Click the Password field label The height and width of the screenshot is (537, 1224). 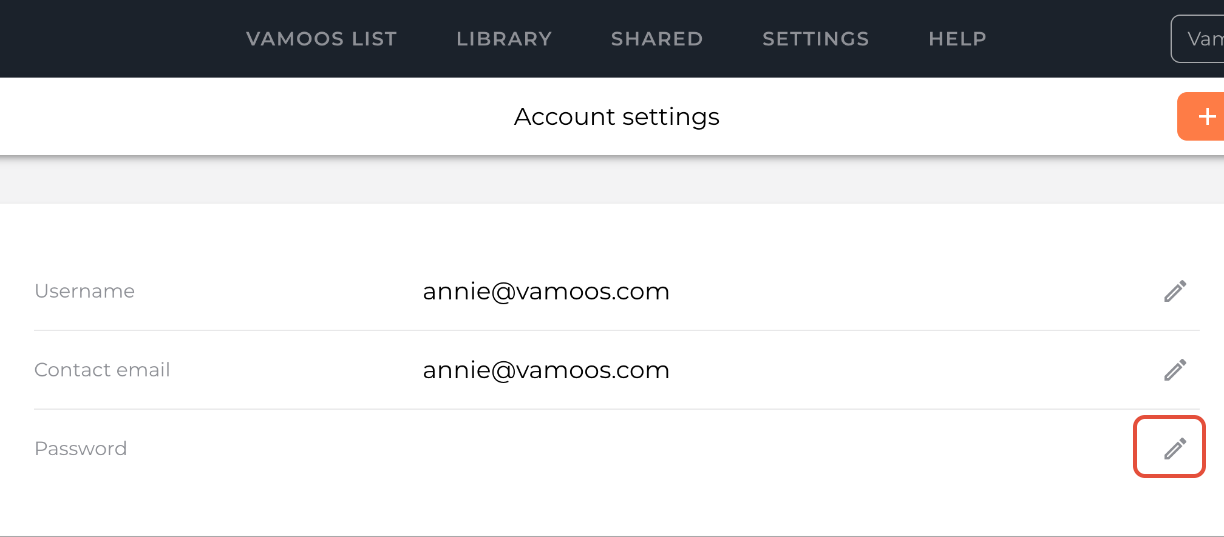tap(80, 448)
